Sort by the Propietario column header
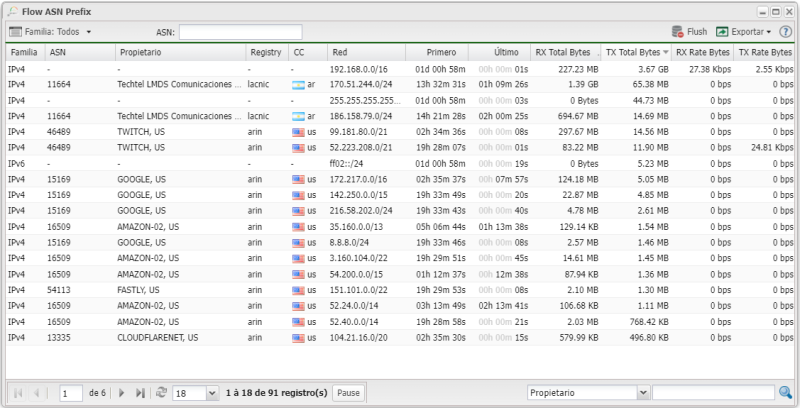800x408 pixels. pyautogui.click(x=180, y=52)
